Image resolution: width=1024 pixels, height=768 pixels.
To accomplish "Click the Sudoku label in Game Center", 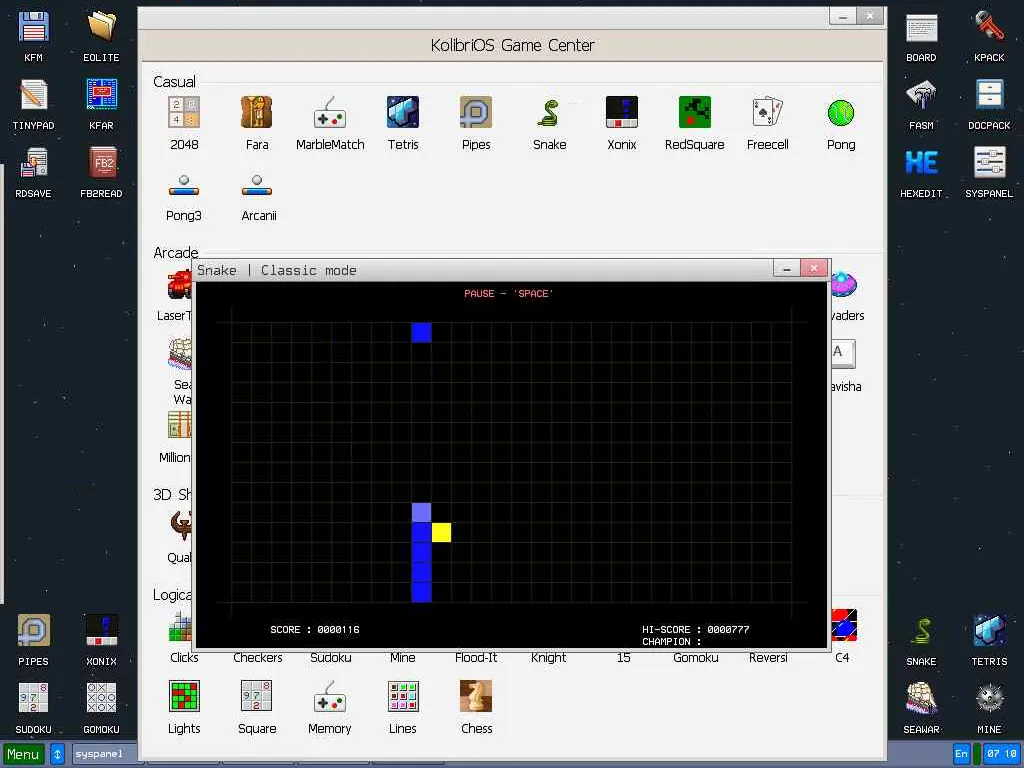I will (330, 658).
